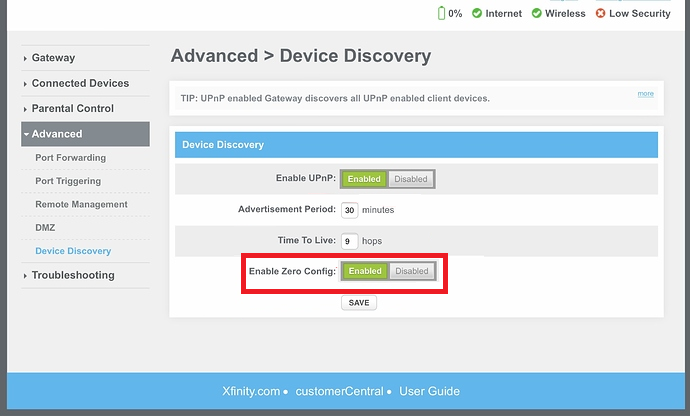Set Enable UPnP to Disabled
690x416 pixels.
(x=411, y=179)
